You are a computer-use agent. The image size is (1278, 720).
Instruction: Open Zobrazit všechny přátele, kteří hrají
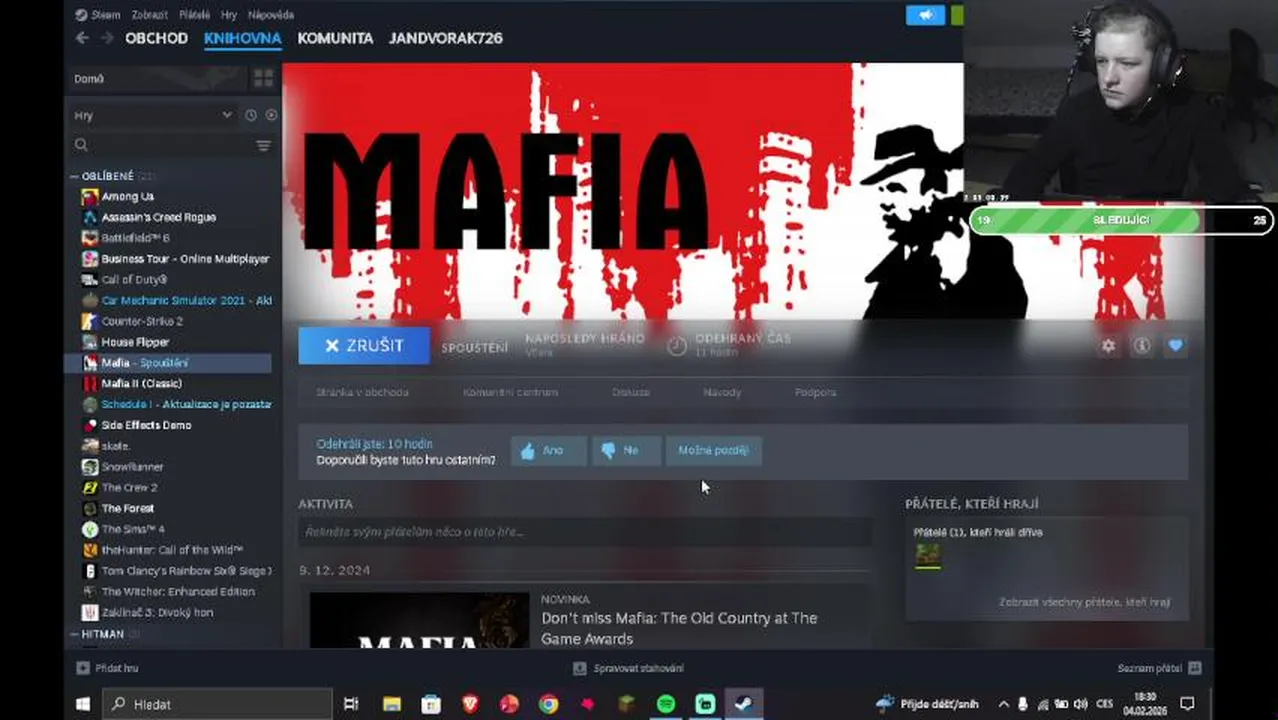(x=1084, y=602)
